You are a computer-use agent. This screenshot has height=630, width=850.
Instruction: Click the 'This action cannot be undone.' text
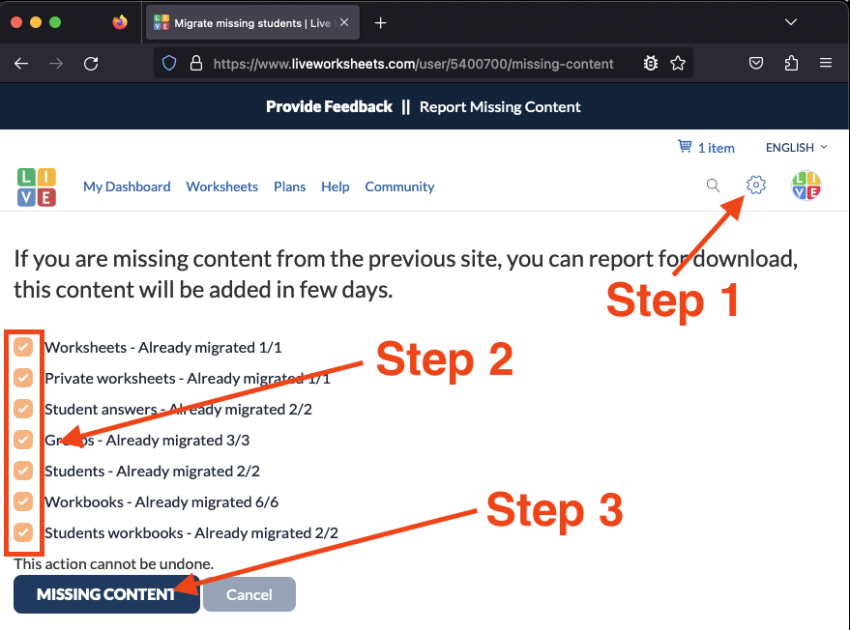point(114,564)
